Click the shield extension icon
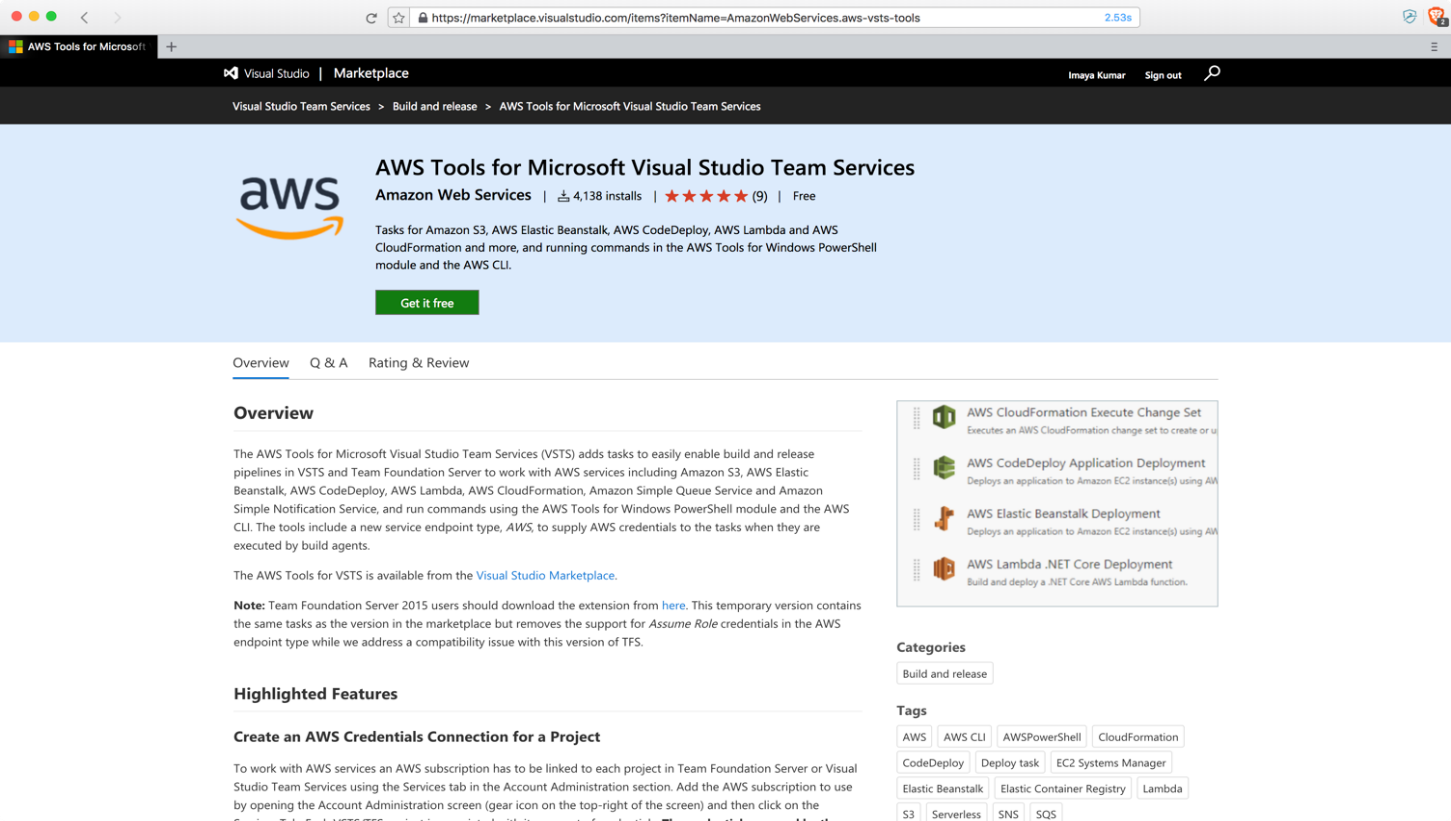Viewport: 1451px width, 821px height. coord(1409,17)
